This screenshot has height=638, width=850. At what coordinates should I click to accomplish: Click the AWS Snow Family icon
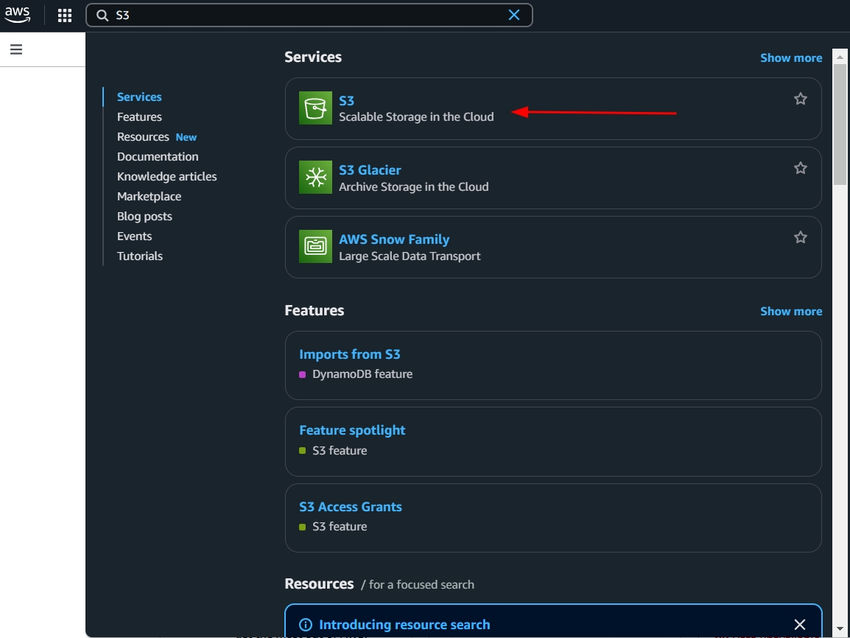pos(315,246)
